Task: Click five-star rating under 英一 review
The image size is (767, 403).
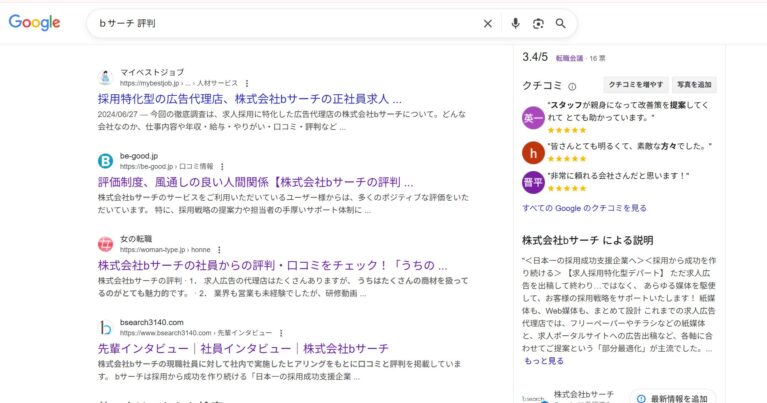Action: point(566,130)
